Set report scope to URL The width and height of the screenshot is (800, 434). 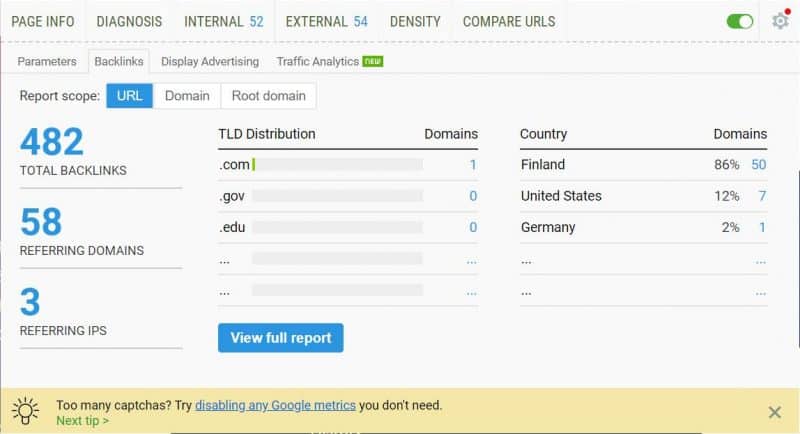[x=130, y=96]
